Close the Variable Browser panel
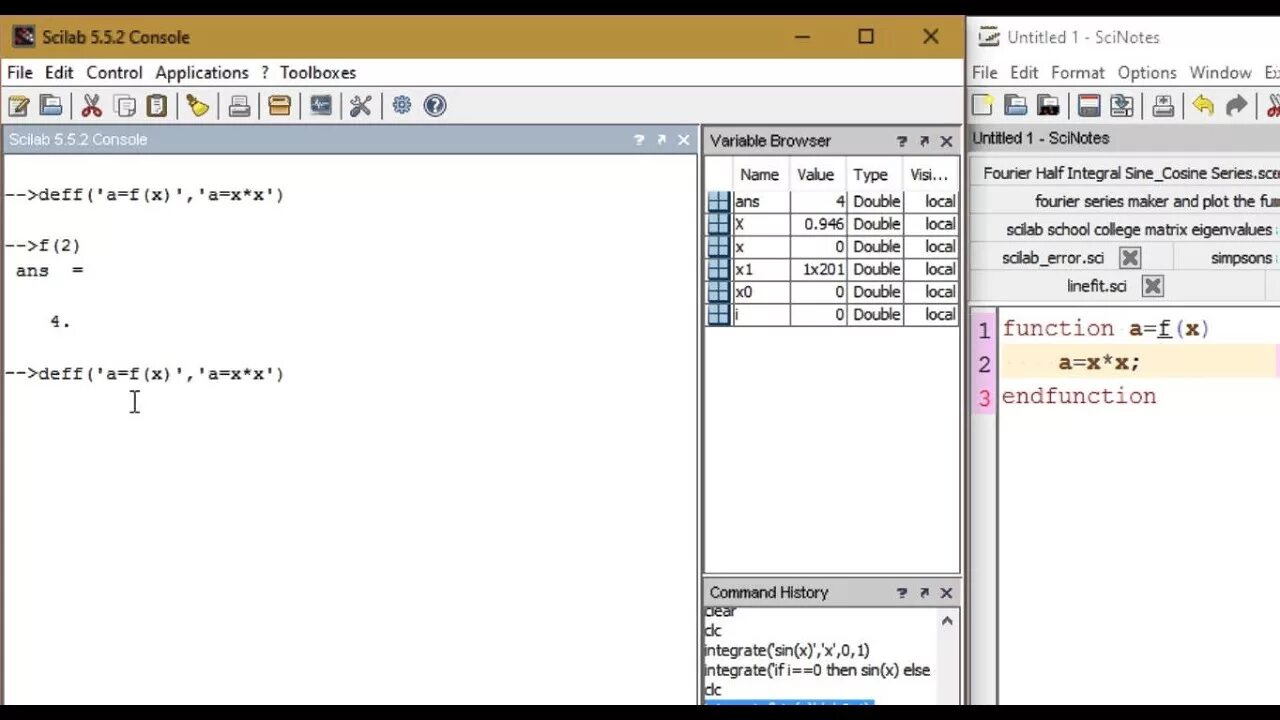This screenshot has height=720, width=1280. pos(947,141)
